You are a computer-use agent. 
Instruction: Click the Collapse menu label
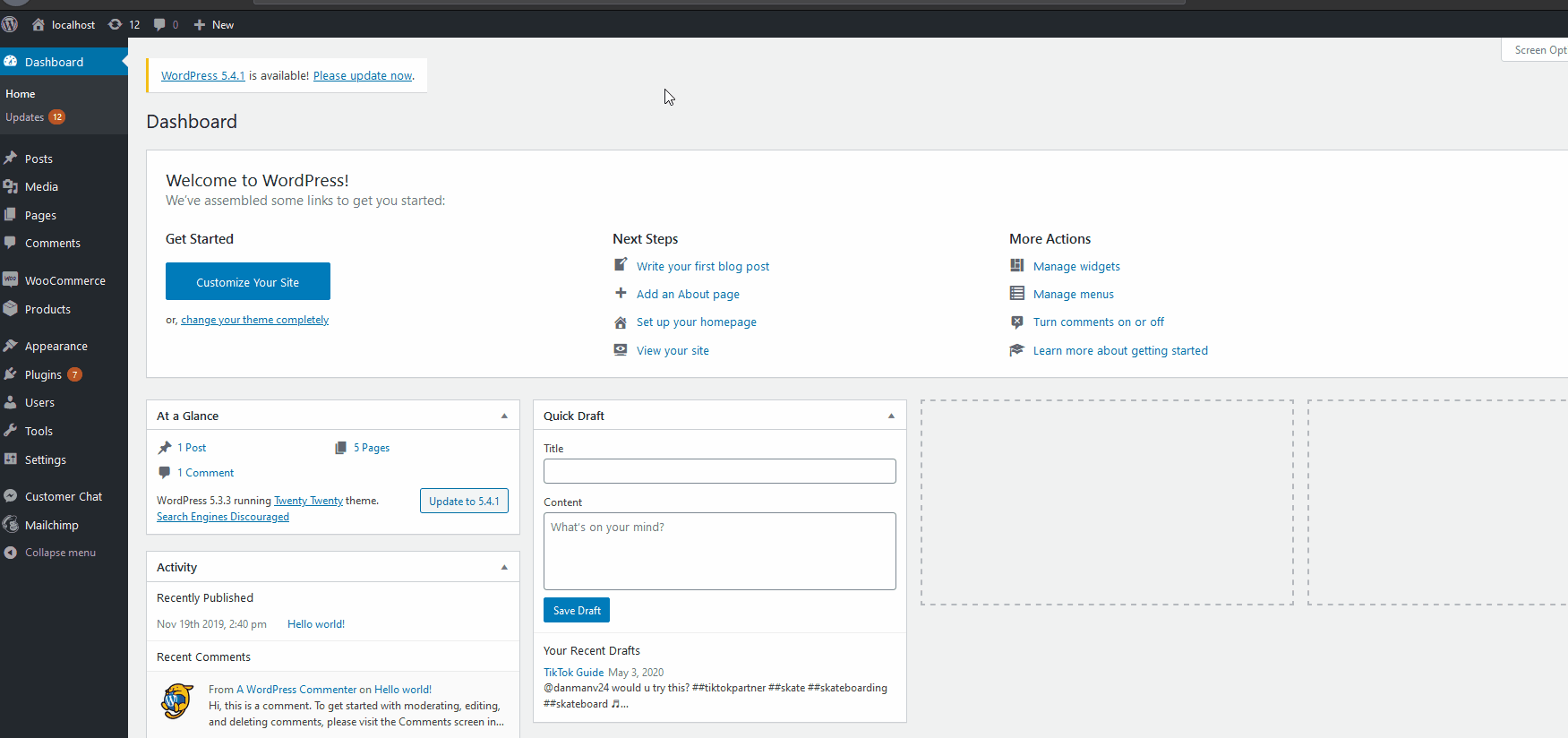click(60, 553)
